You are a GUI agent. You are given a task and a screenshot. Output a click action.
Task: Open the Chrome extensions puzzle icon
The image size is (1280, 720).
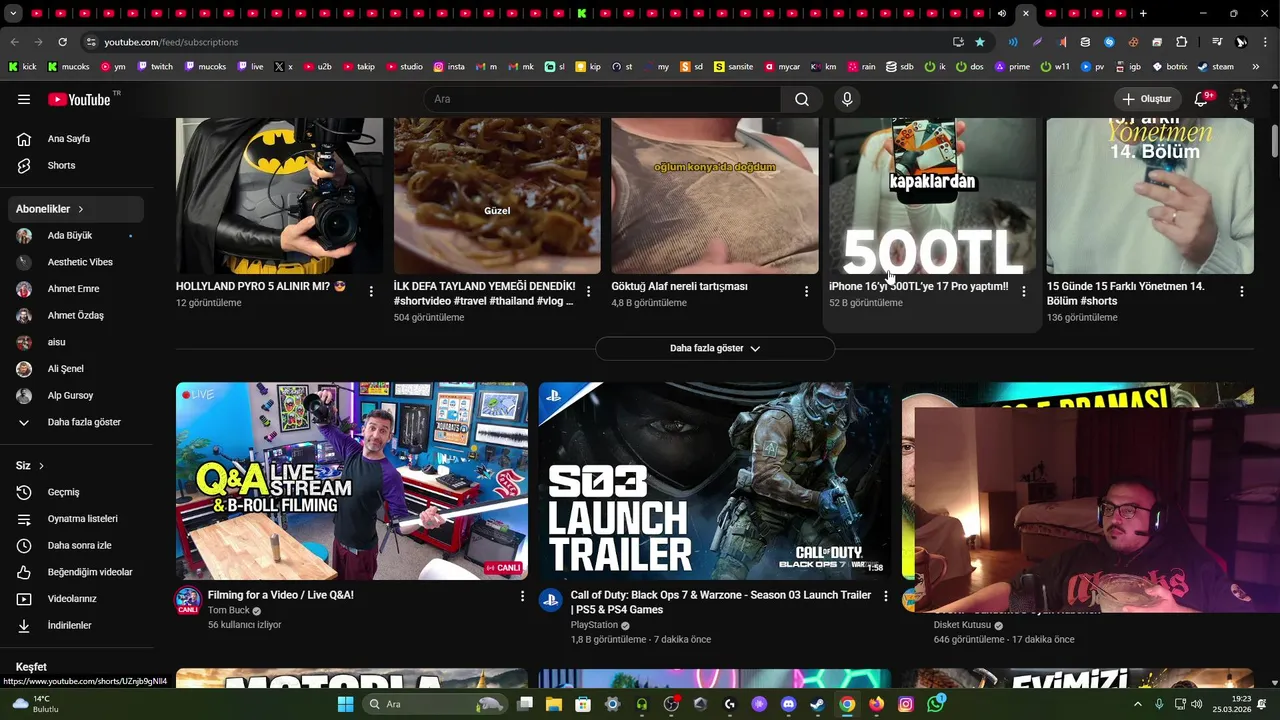[1181, 42]
